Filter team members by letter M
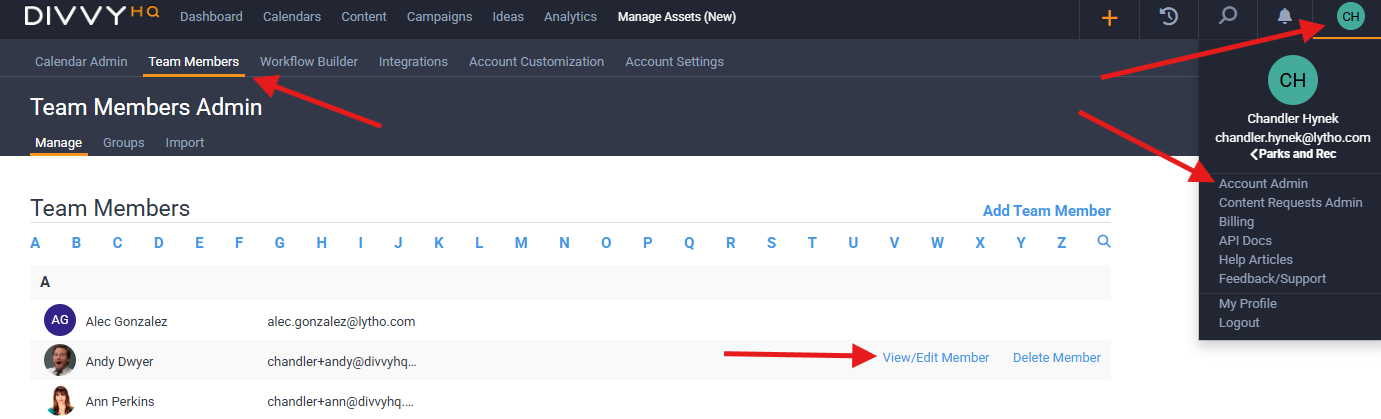1381x419 pixels. (x=521, y=242)
